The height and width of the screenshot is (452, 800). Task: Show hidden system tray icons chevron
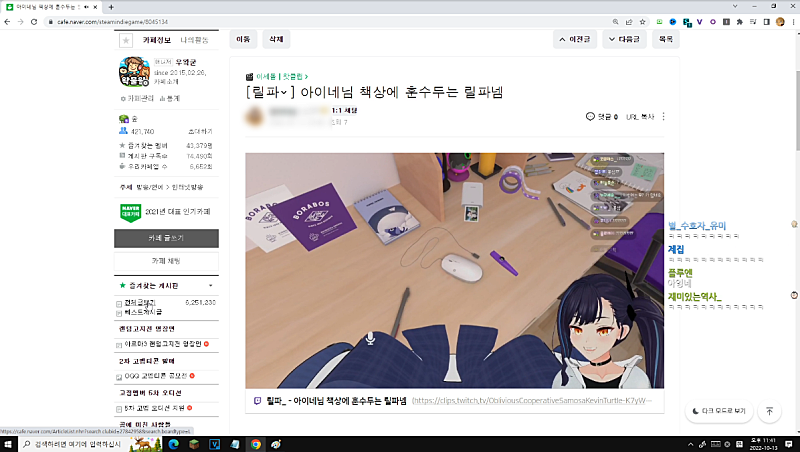pyautogui.click(x=690, y=444)
